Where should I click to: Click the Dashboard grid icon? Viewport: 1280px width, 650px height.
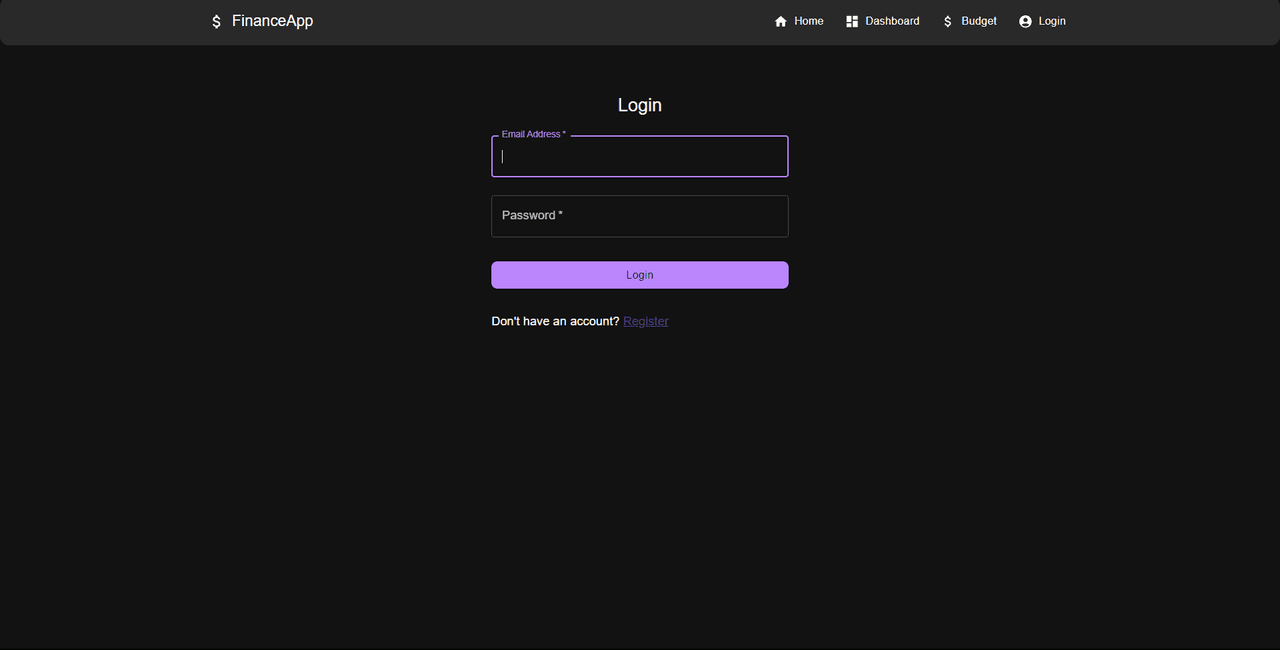[852, 22]
